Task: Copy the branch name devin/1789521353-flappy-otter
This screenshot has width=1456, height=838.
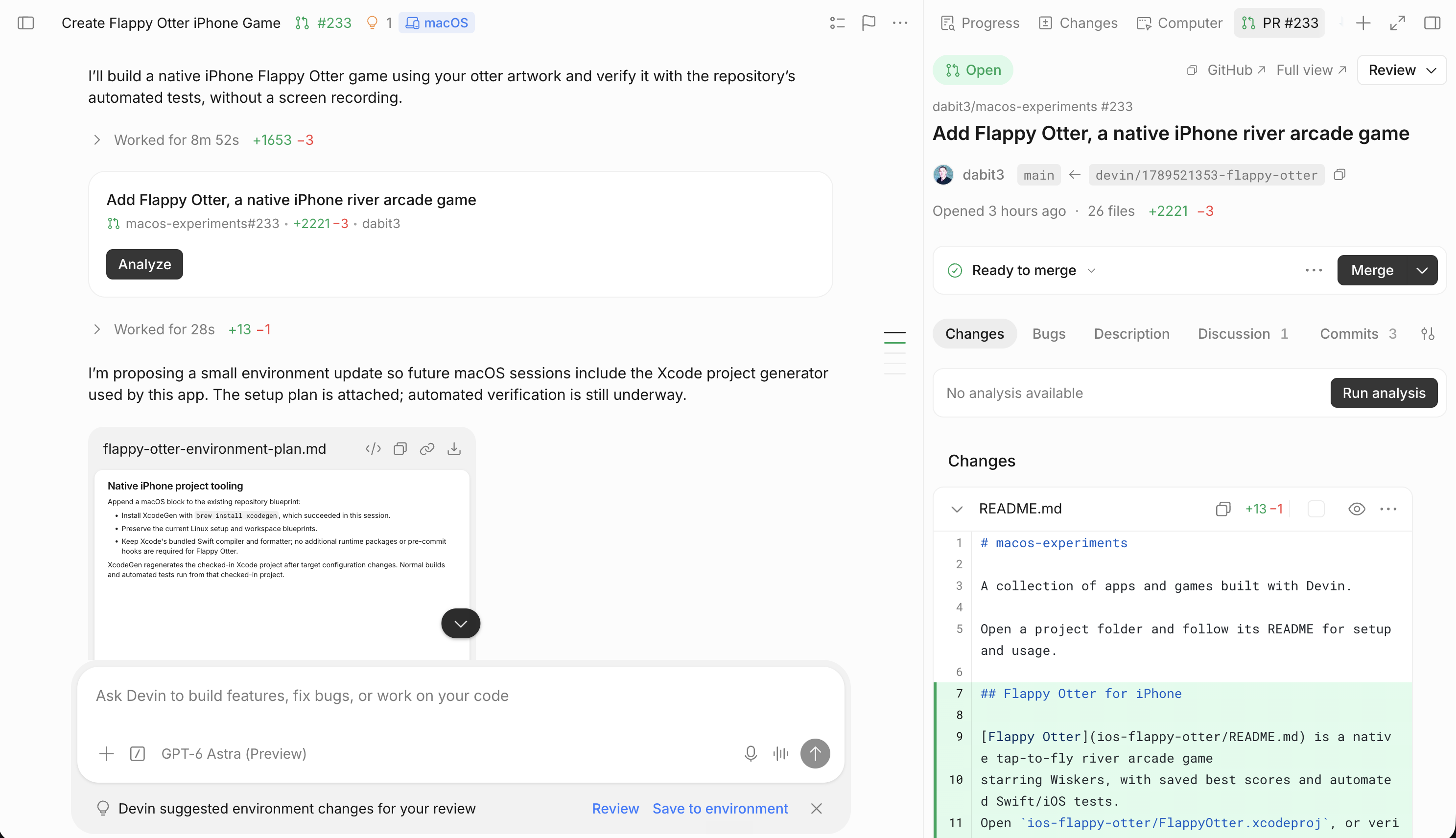Action: point(1340,174)
